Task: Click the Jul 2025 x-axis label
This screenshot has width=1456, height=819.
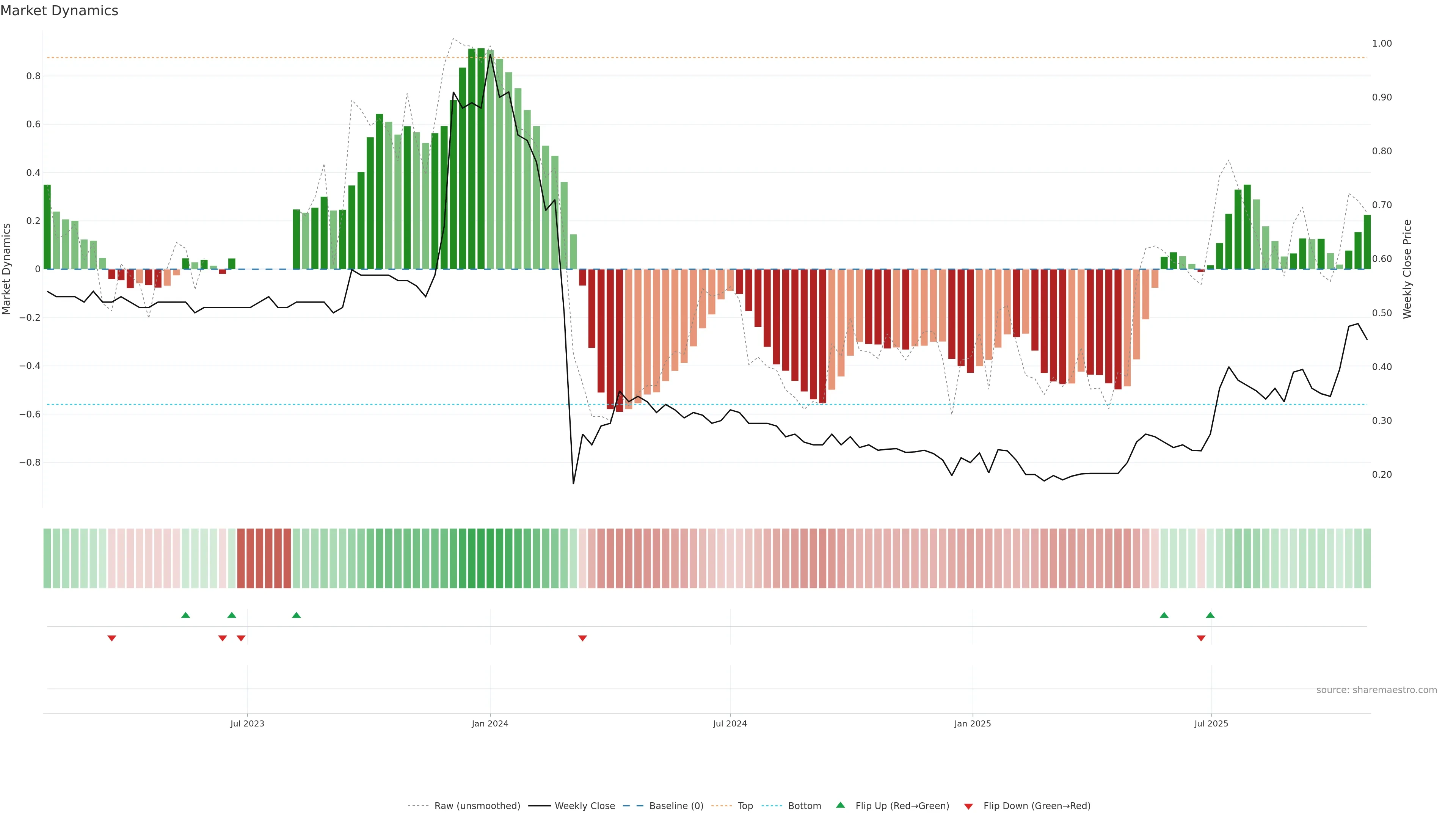Action: [1211, 723]
